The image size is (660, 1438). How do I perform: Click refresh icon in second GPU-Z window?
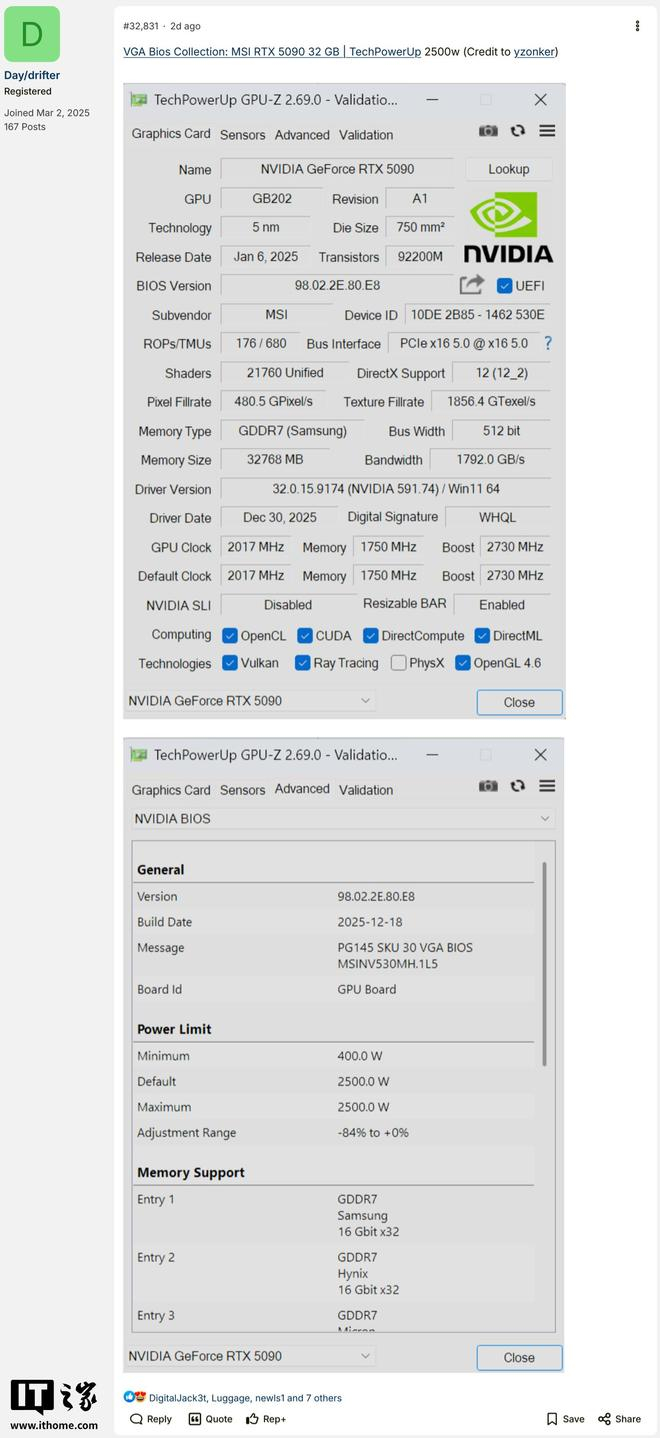518,786
